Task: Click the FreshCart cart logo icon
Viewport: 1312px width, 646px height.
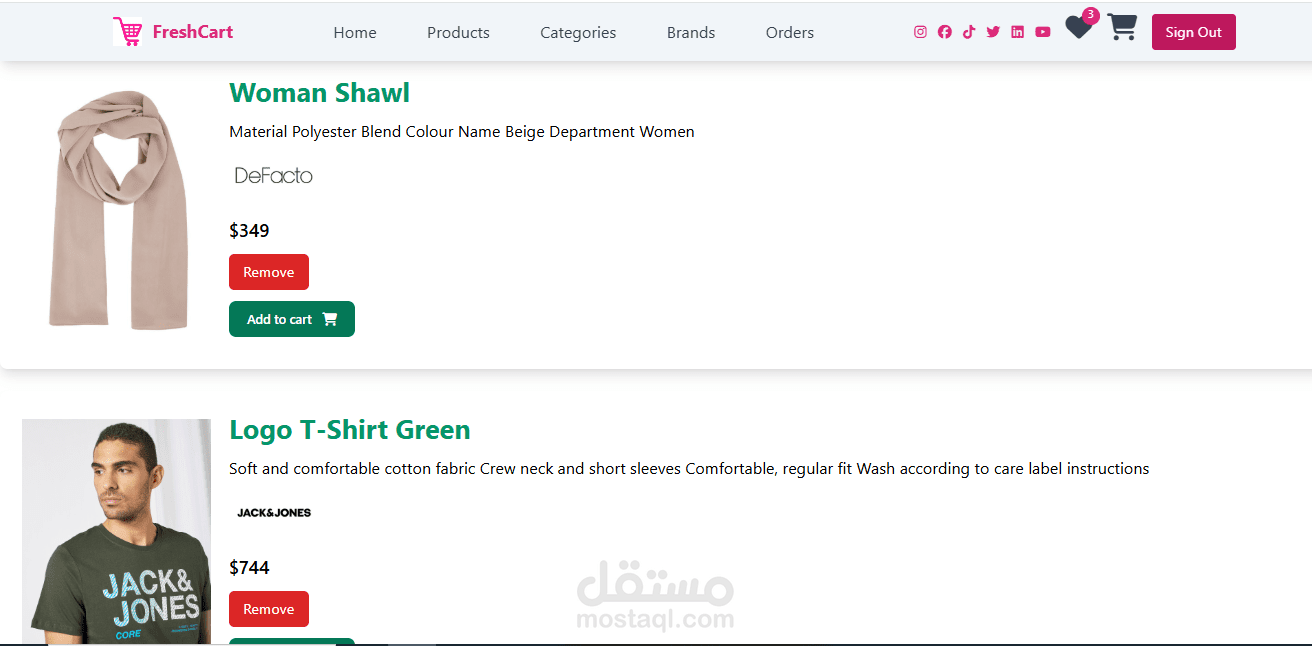Action: tap(127, 32)
